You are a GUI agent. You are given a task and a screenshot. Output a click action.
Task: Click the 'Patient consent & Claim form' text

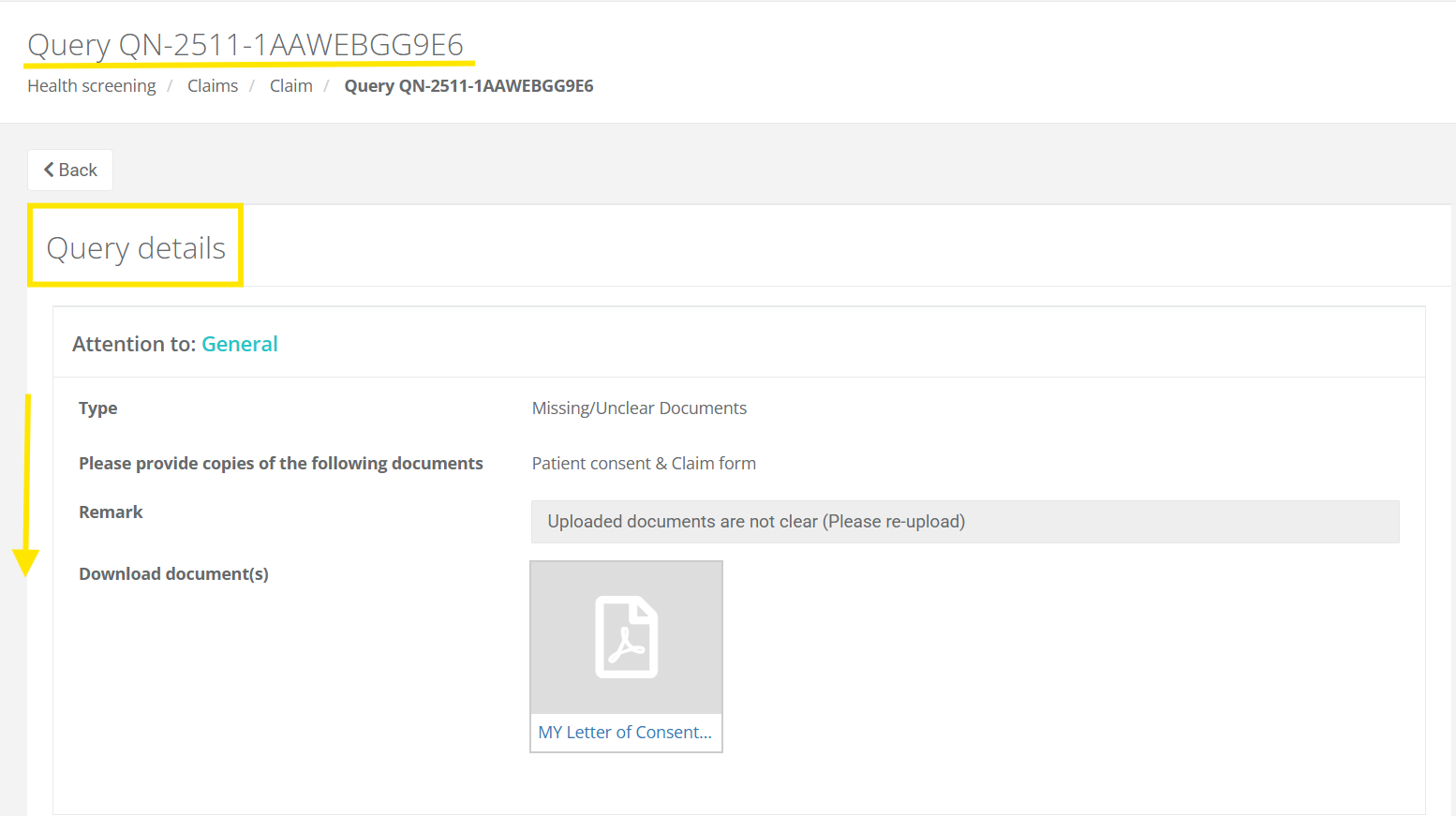644,464
